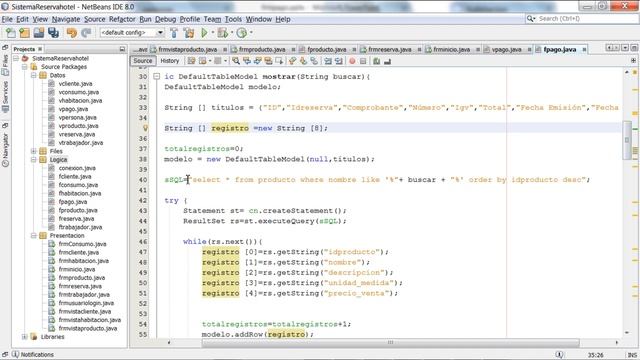Open the Refactor menu
The image size is (640, 360).
[x=122, y=19]
